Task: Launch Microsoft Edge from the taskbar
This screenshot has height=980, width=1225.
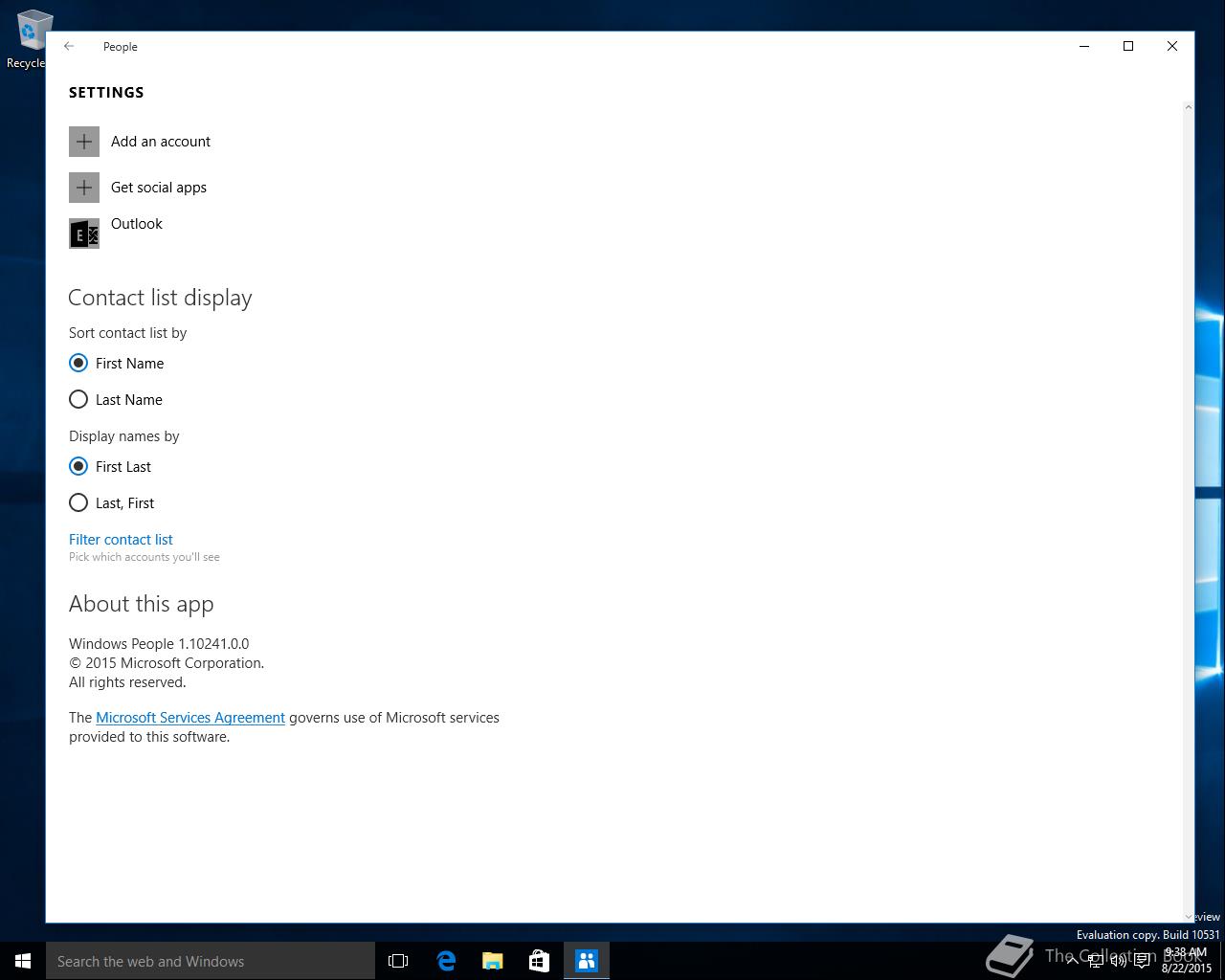Action: click(446, 961)
